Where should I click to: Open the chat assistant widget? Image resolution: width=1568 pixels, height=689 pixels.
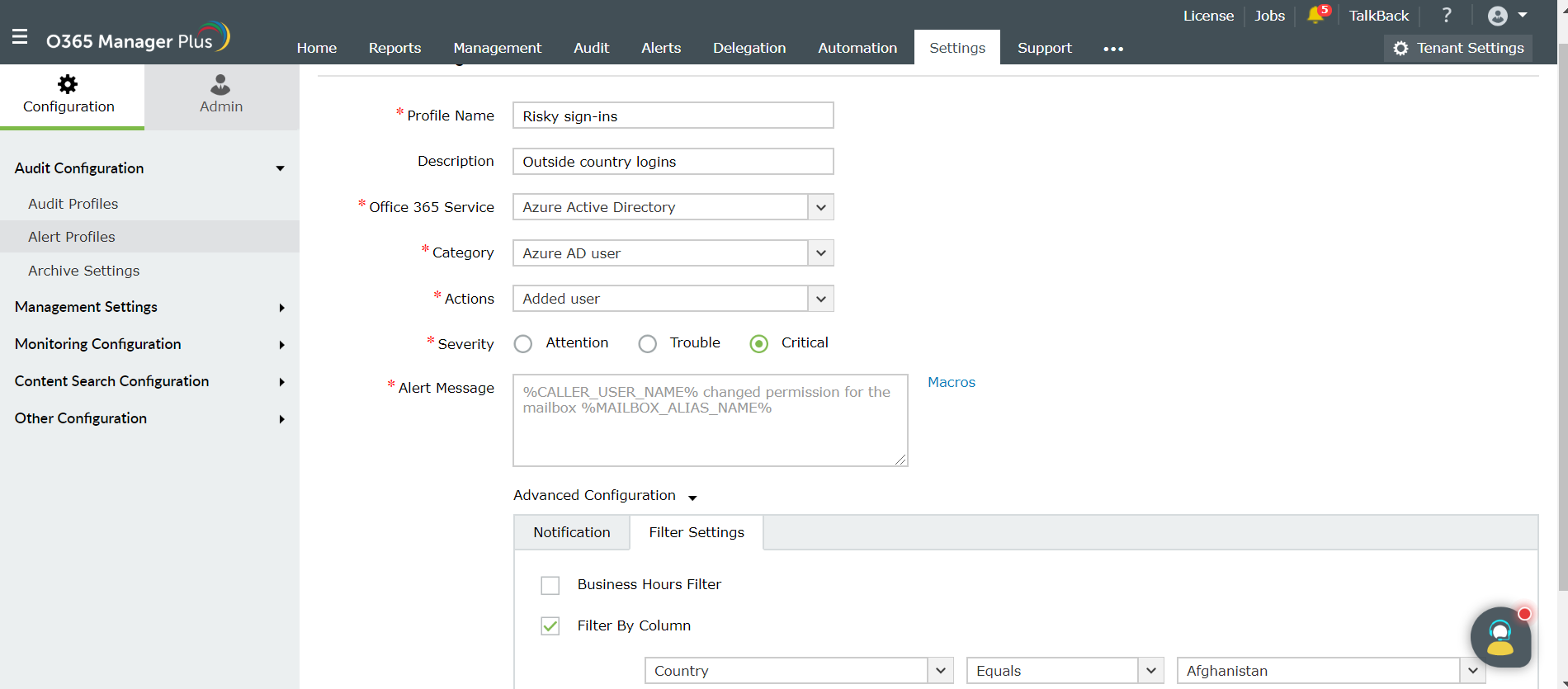click(1501, 638)
